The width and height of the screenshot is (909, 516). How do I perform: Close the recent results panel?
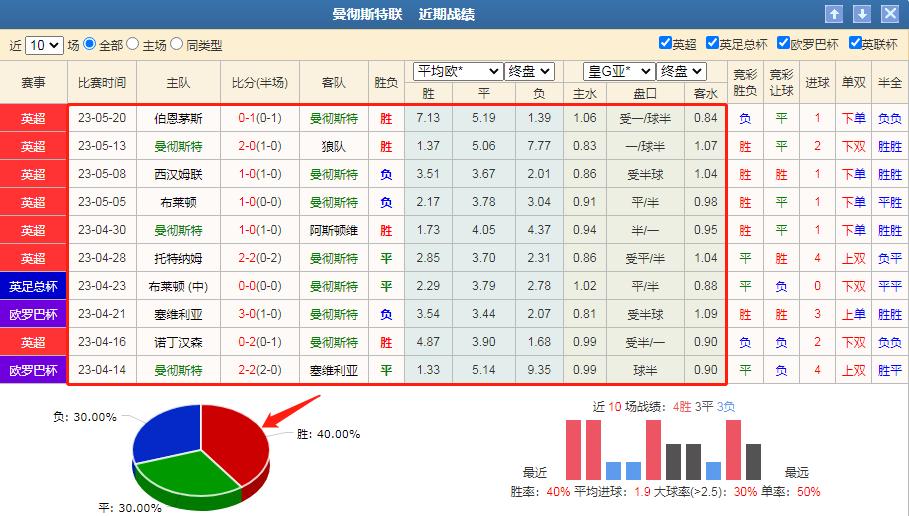click(x=890, y=14)
